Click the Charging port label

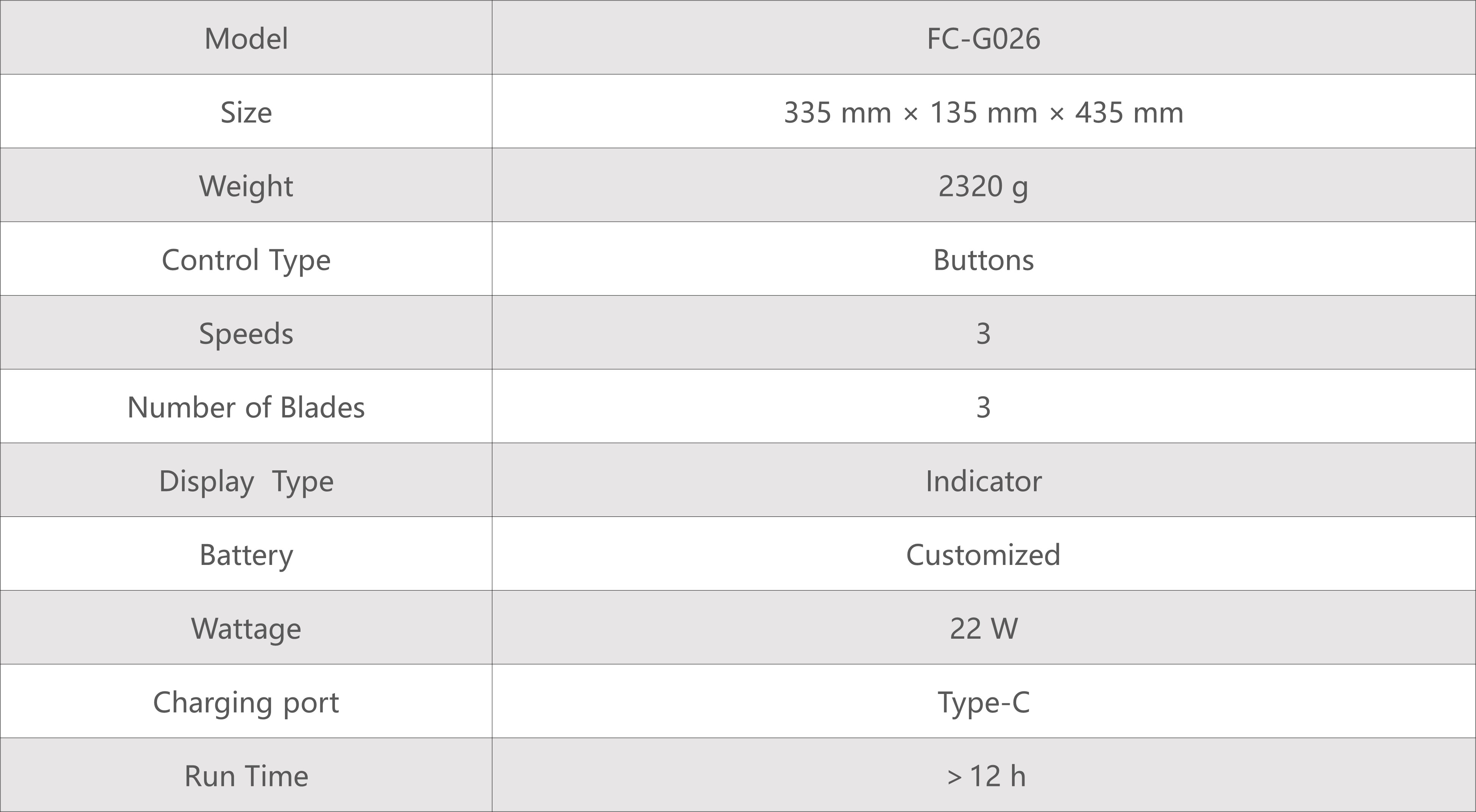[x=246, y=703]
